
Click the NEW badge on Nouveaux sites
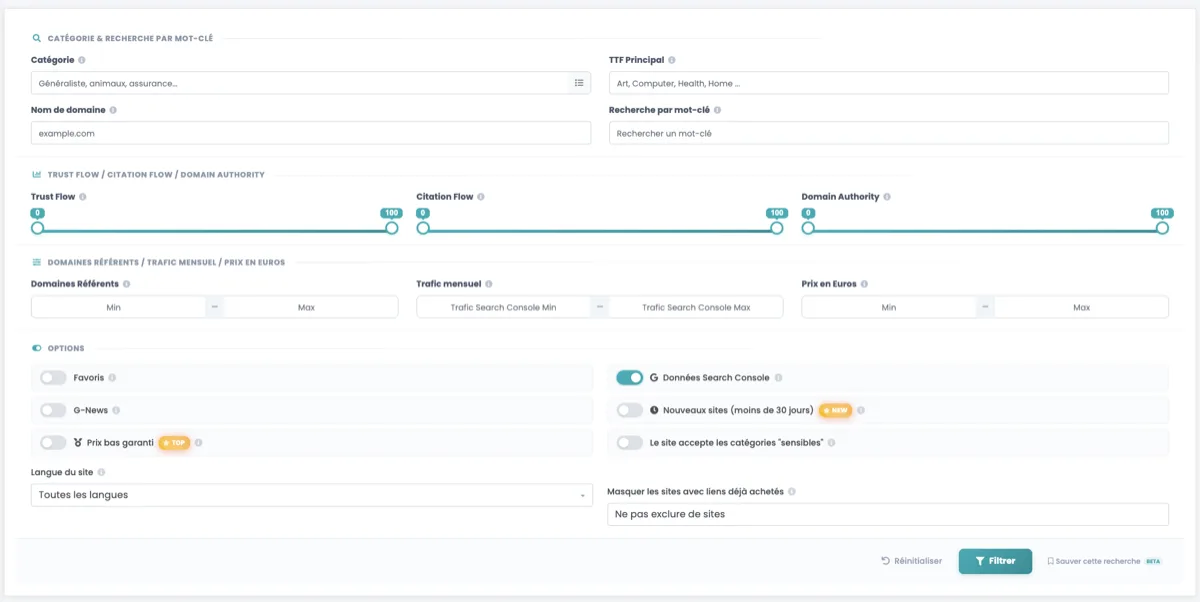[x=835, y=409]
